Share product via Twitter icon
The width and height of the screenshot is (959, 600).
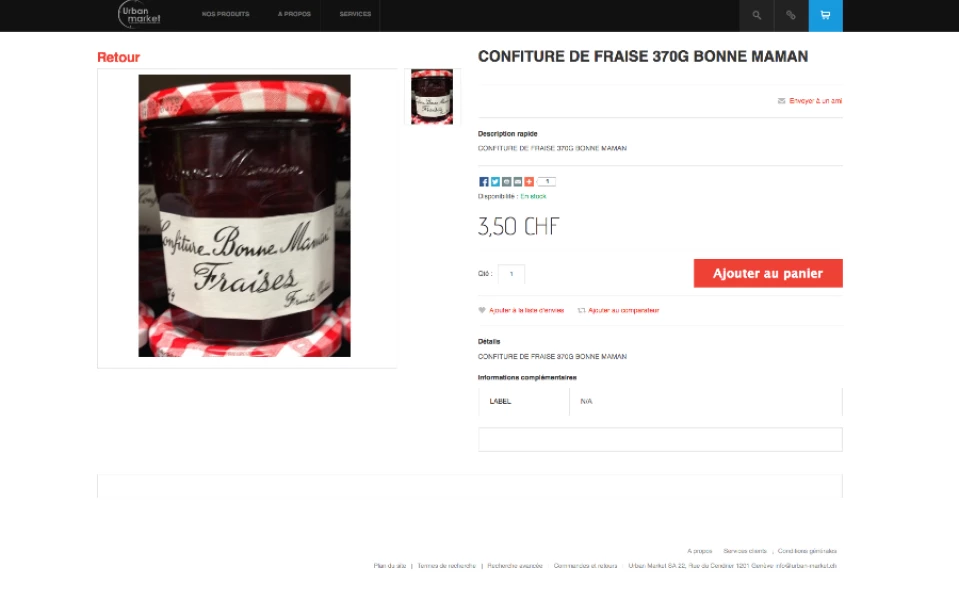[x=495, y=182]
